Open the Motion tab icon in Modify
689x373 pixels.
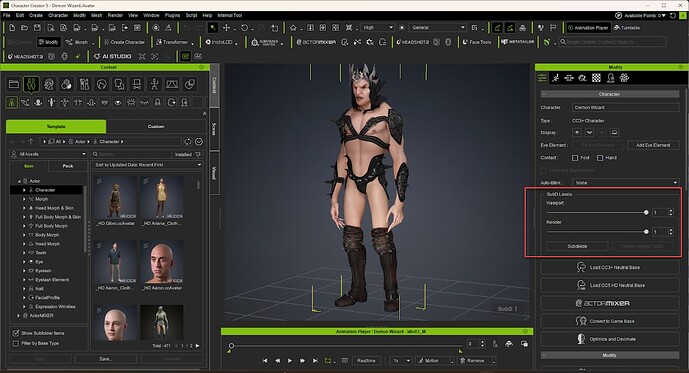click(555, 78)
